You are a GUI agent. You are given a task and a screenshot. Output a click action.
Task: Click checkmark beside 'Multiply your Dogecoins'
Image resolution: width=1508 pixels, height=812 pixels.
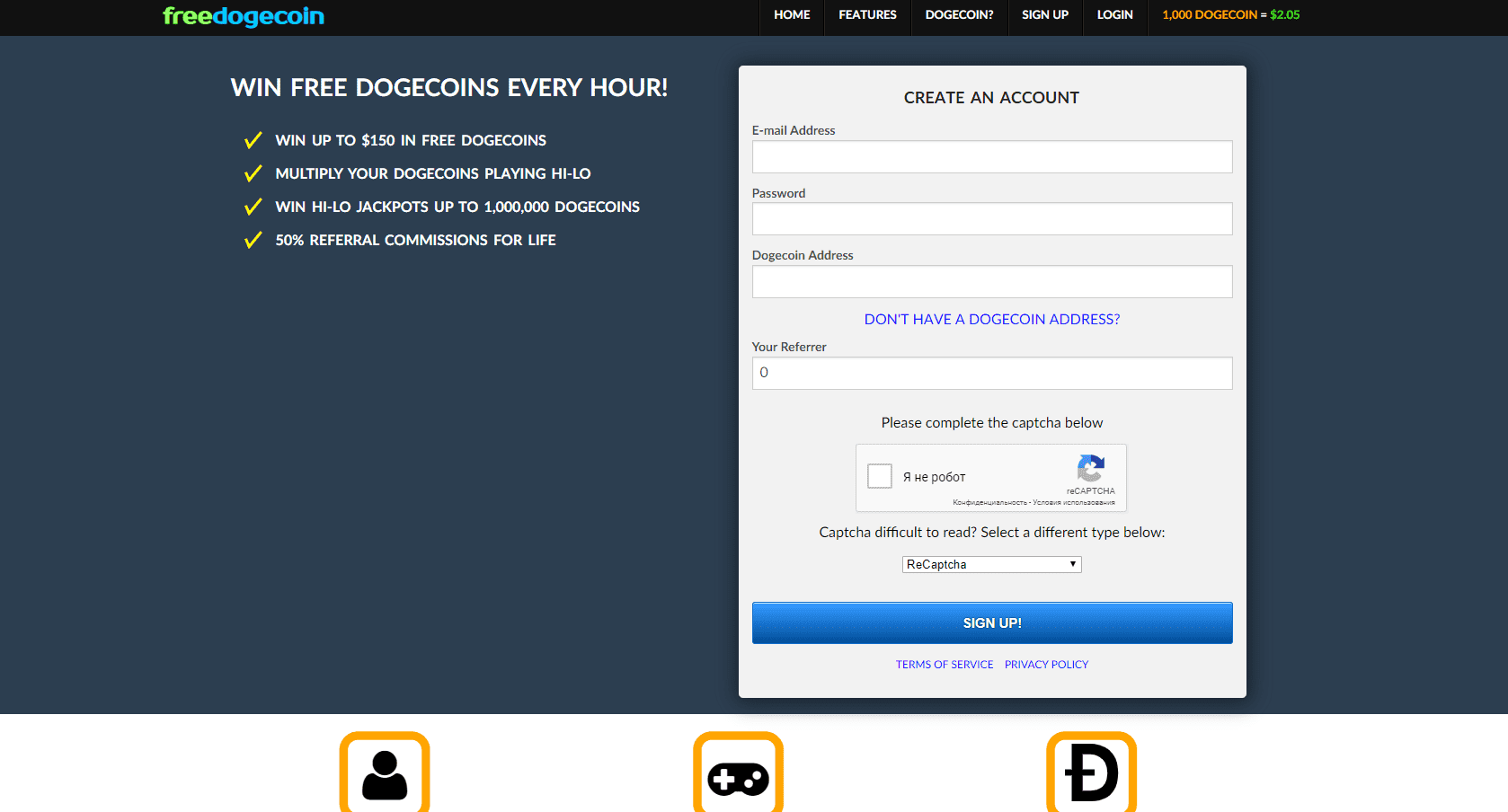point(253,173)
